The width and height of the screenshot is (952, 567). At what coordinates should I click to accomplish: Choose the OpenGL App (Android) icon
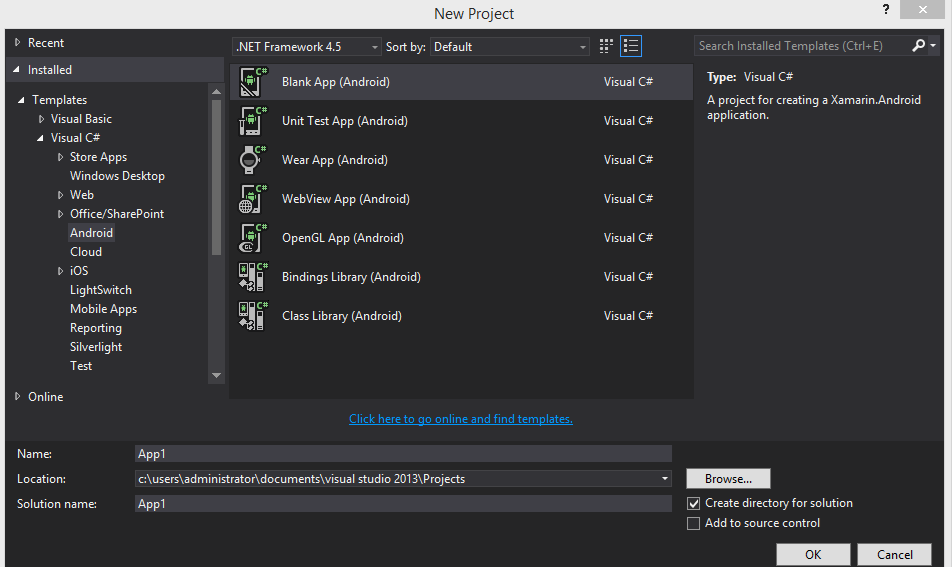tap(253, 238)
